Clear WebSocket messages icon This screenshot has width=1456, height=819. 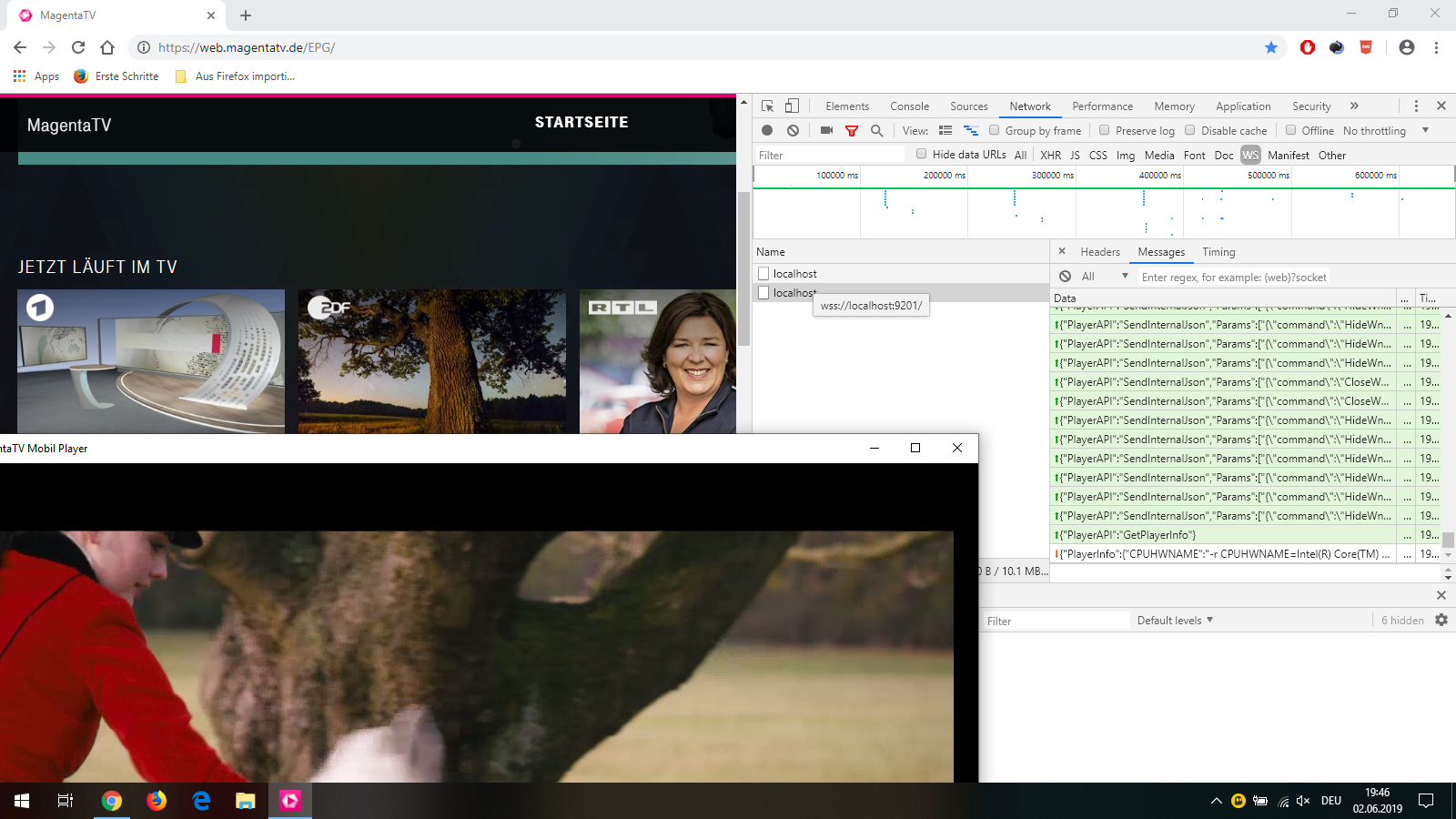click(x=1065, y=276)
